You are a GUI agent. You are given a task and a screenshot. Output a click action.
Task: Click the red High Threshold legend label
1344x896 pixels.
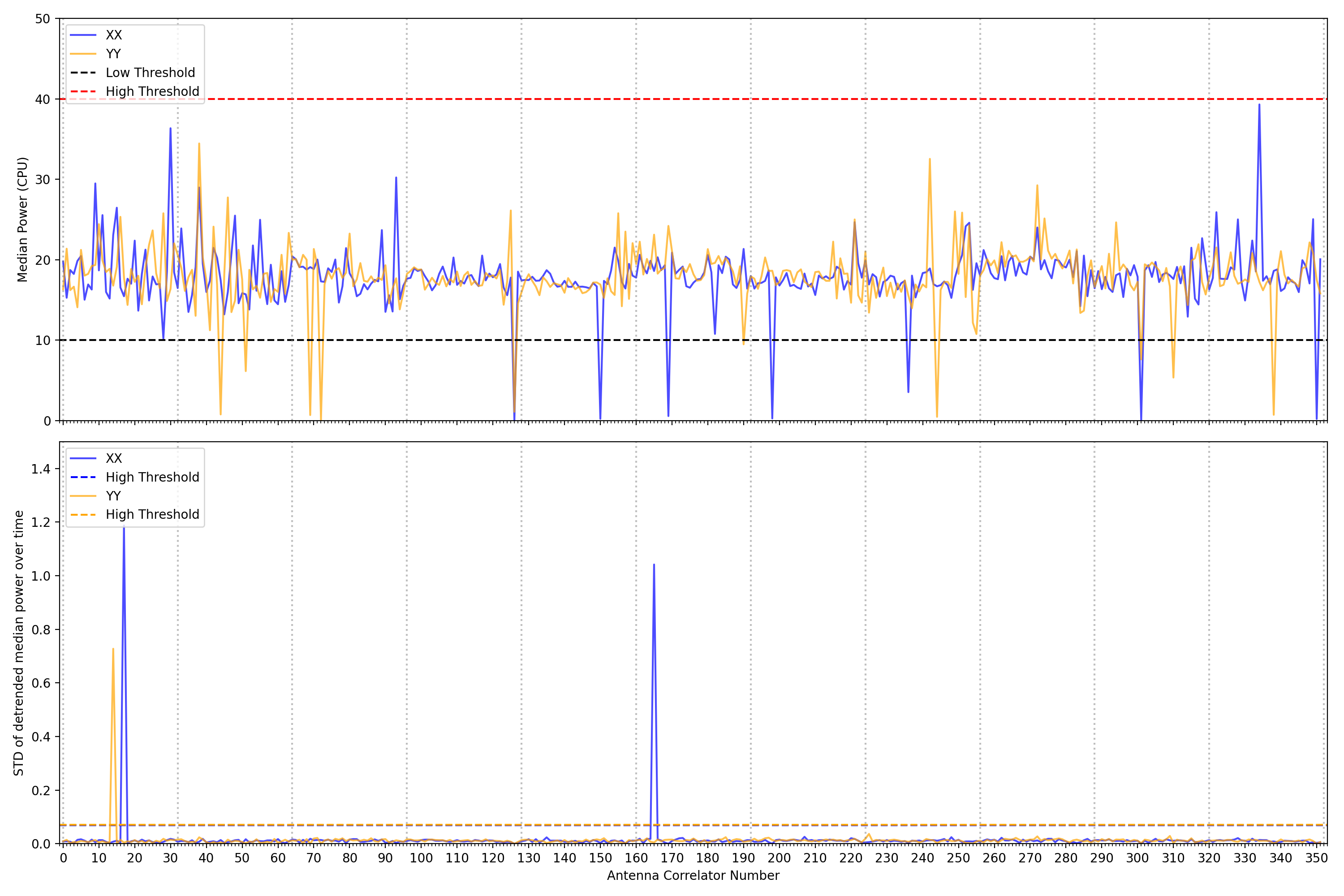[152, 91]
